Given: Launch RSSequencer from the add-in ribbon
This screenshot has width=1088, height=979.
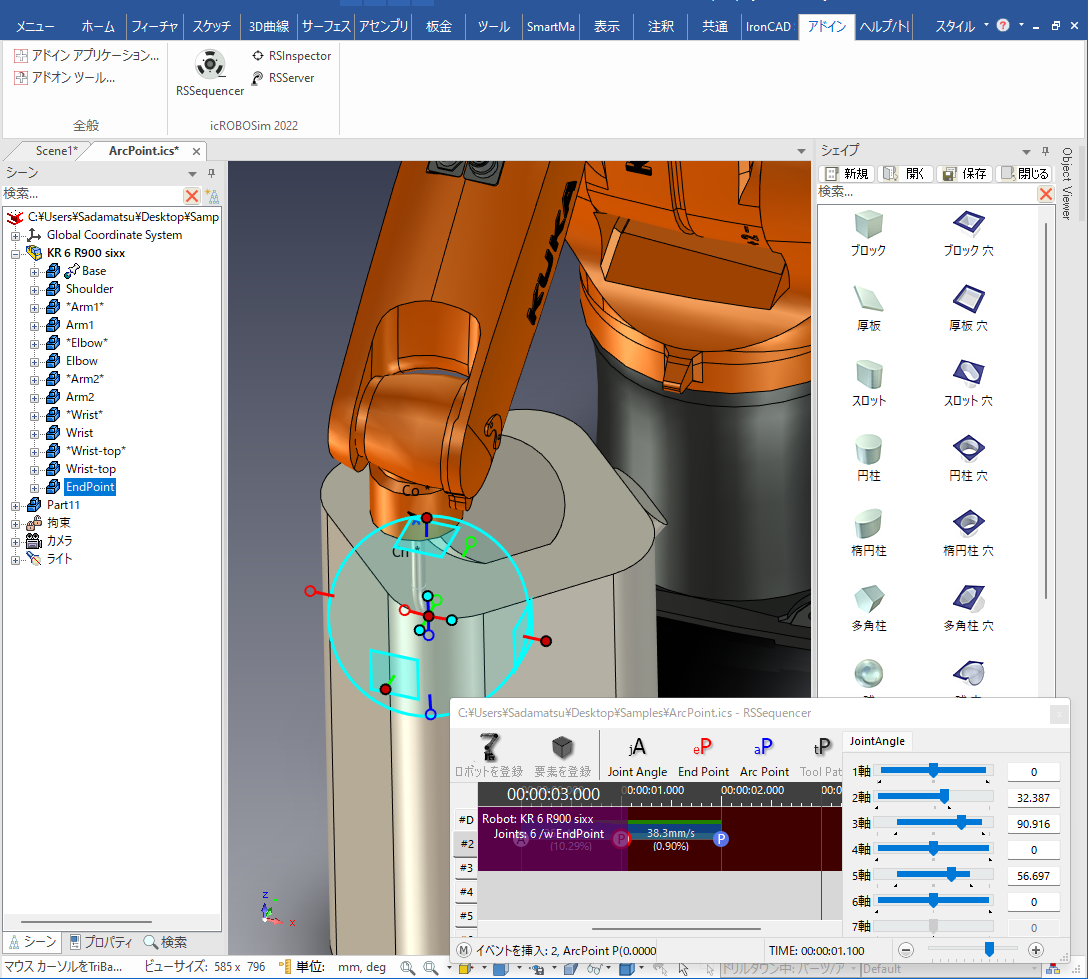Looking at the screenshot, I should click(210, 74).
